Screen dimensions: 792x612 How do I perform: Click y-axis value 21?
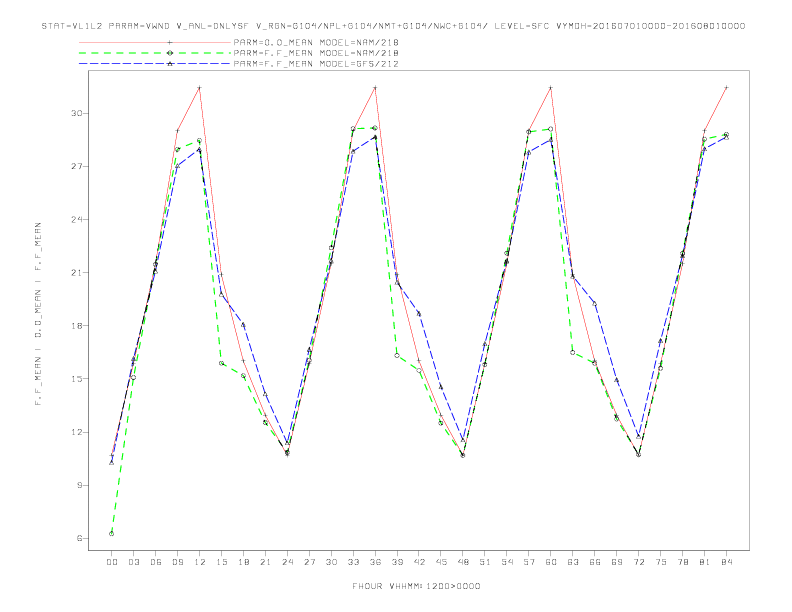point(76,273)
